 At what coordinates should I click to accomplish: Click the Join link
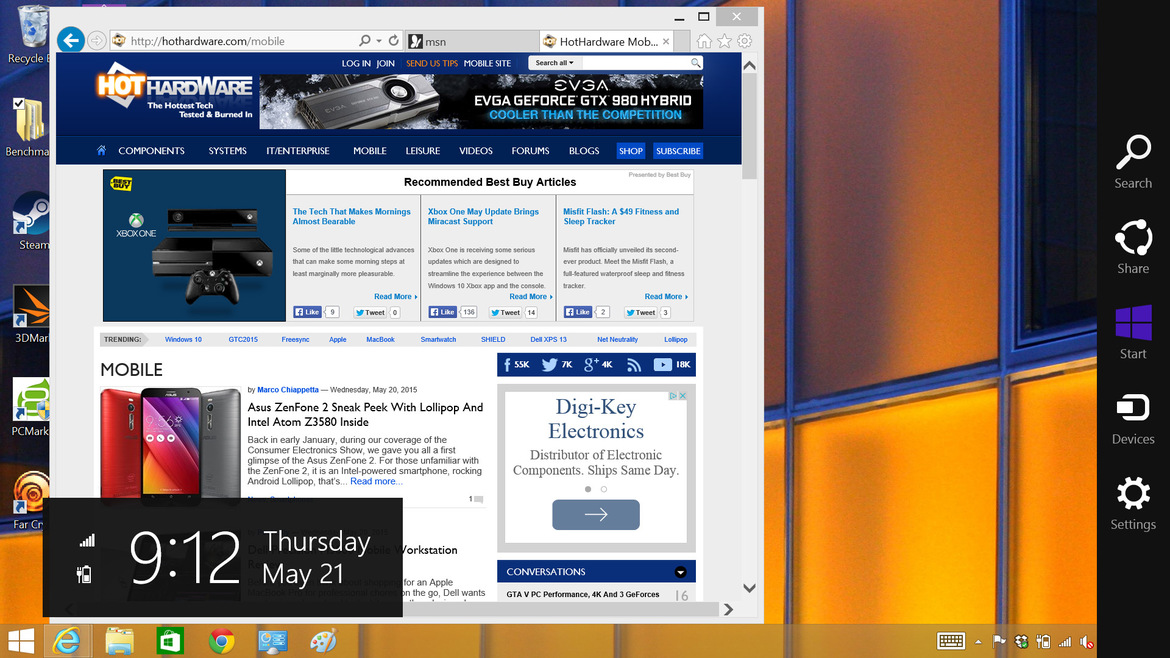click(x=386, y=63)
